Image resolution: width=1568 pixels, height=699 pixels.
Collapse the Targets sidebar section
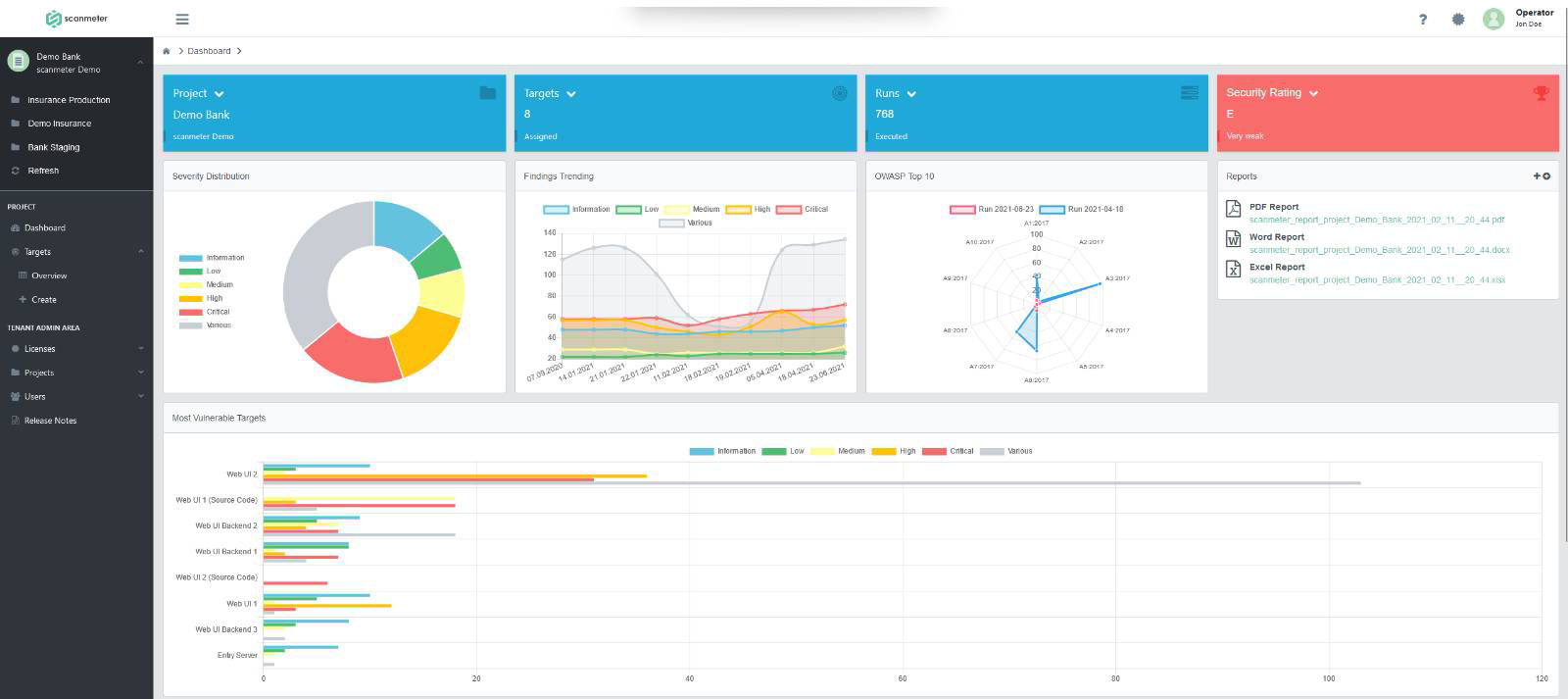141,252
